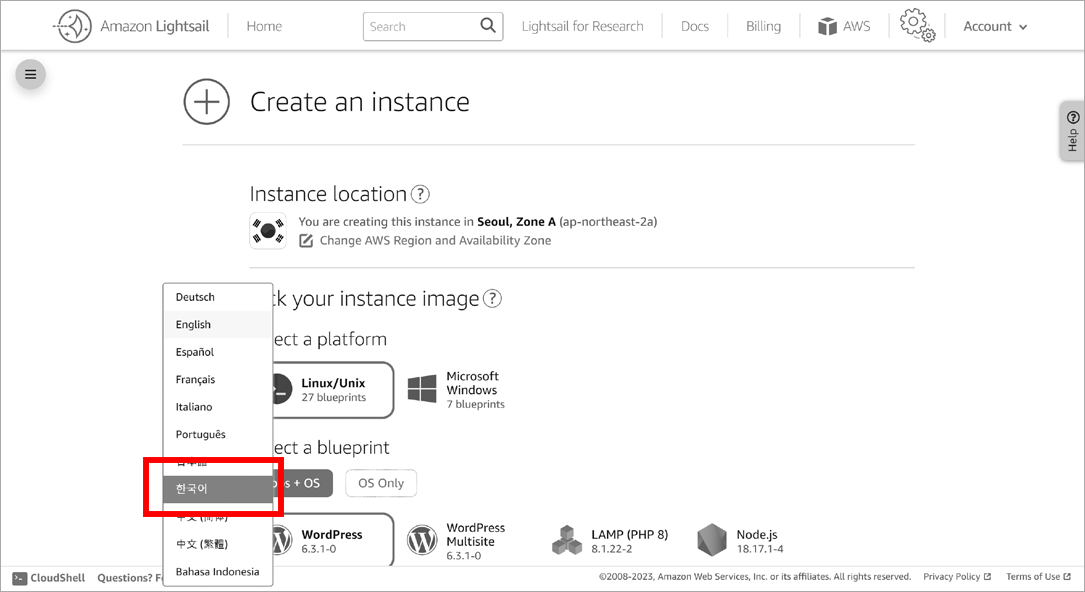The image size is (1085, 592).
Task: Select Français from language list
Action: pyautogui.click(x=218, y=380)
